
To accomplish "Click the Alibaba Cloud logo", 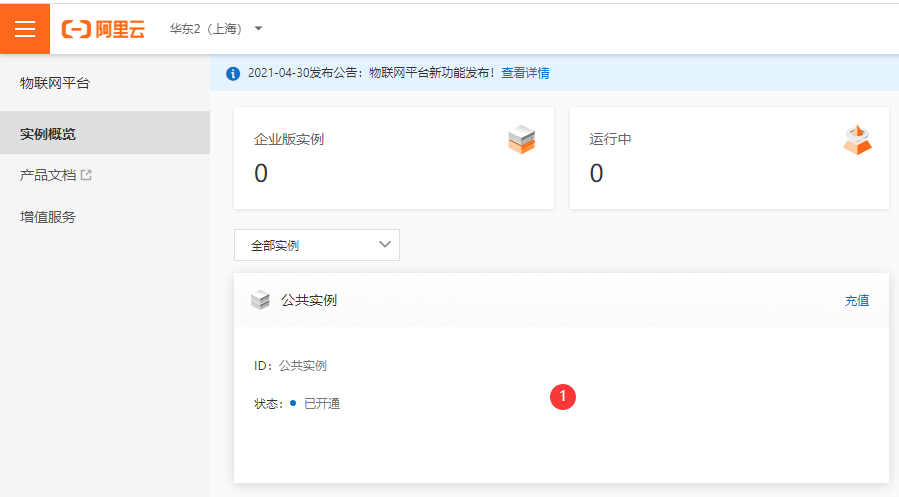I will click(103, 29).
